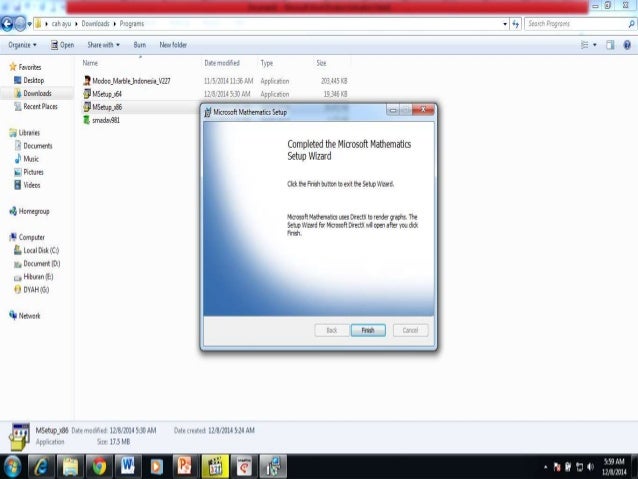The width and height of the screenshot is (638, 479).
Task: Open the media player taskbar icon
Action: pos(157,466)
